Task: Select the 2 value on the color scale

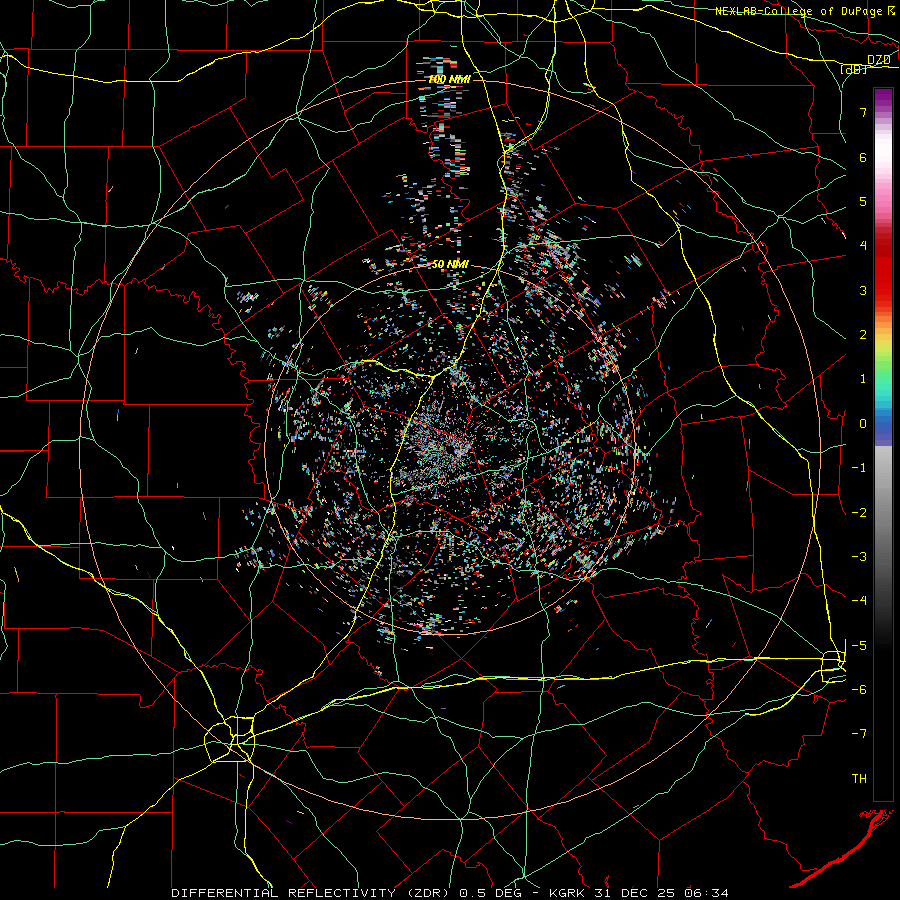Action: (x=863, y=335)
